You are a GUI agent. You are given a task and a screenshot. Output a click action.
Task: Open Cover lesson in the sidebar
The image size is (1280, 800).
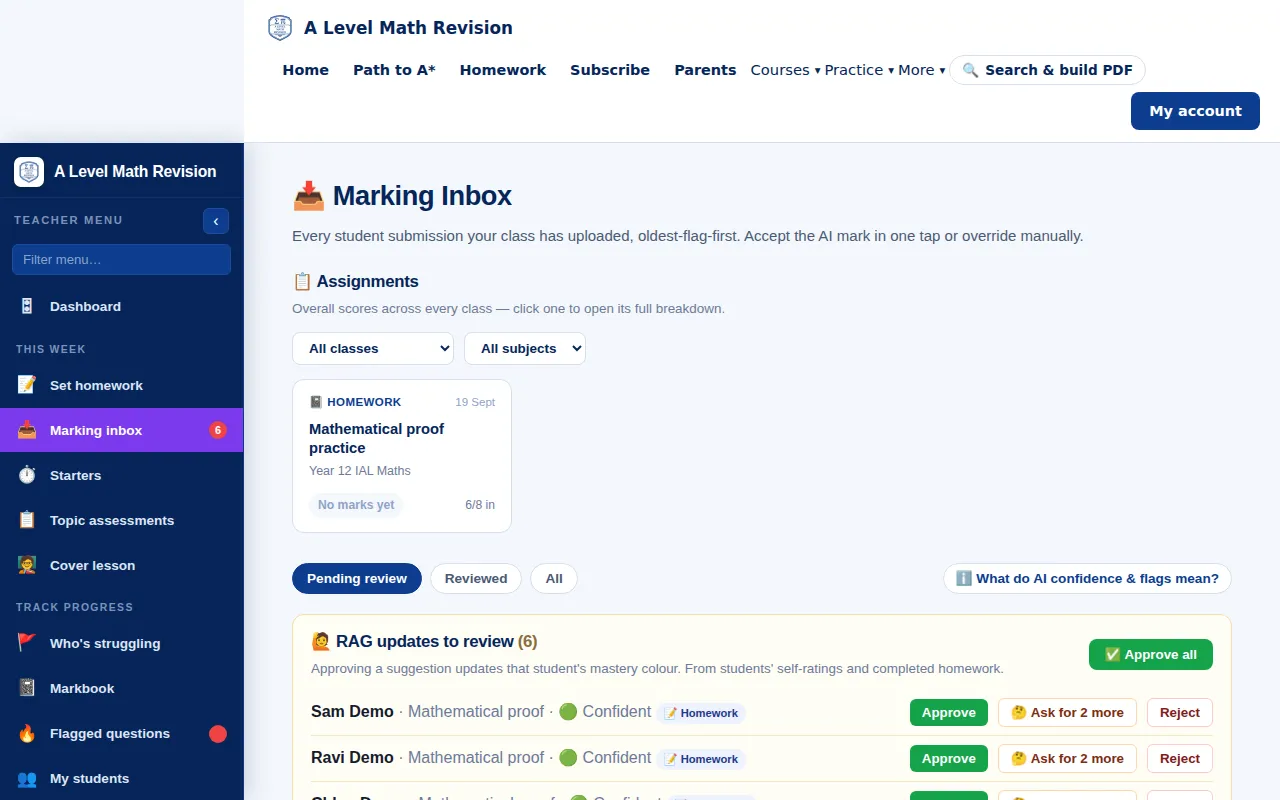121,566
